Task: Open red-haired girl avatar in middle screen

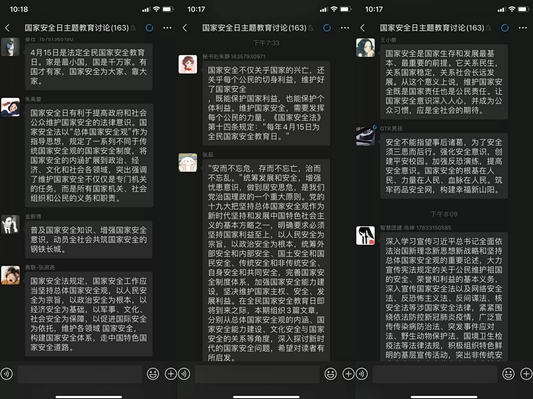Action: pyautogui.click(x=188, y=64)
